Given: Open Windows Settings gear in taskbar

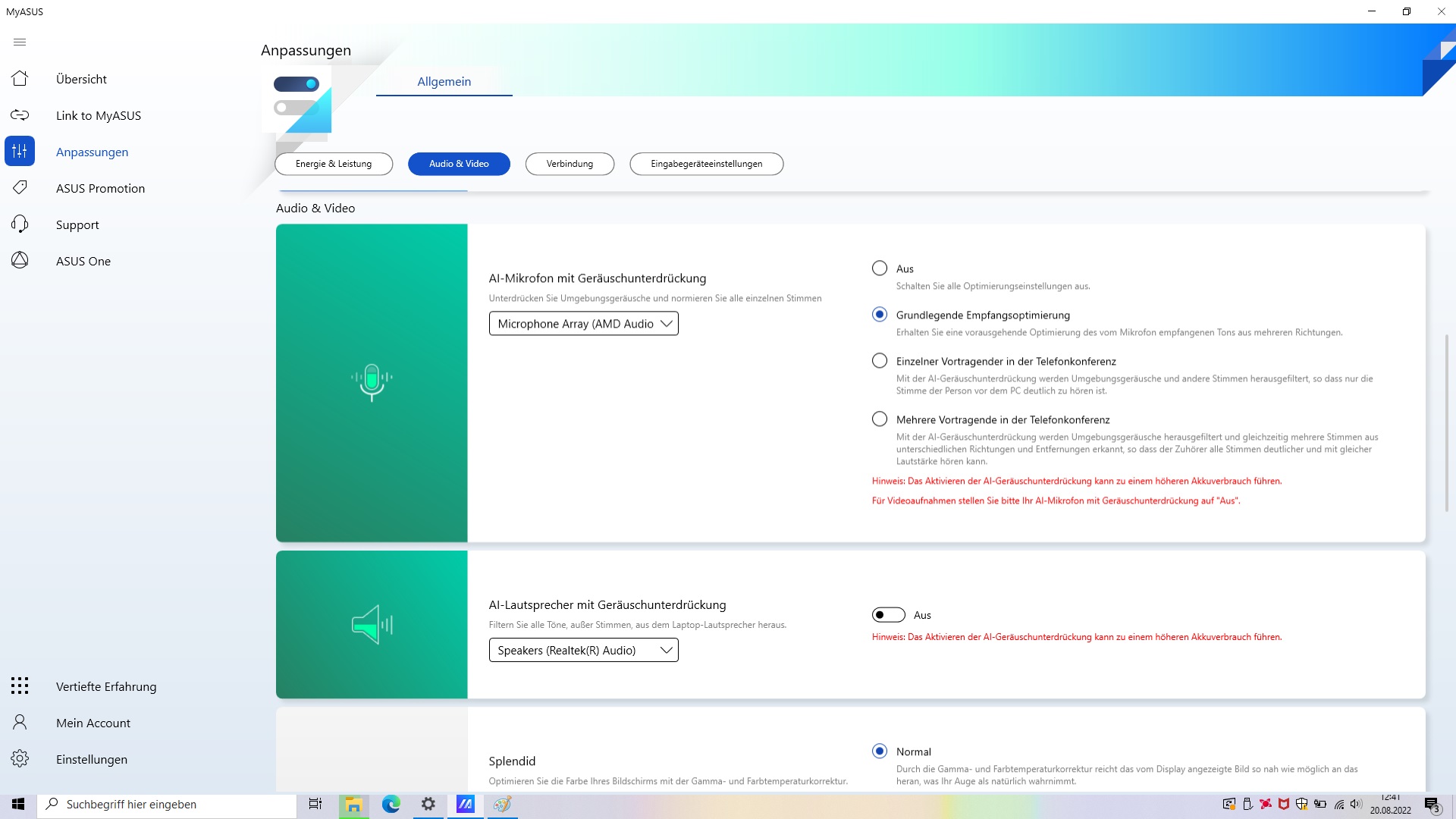Looking at the screenshot, I should click(x=428, y=805).
